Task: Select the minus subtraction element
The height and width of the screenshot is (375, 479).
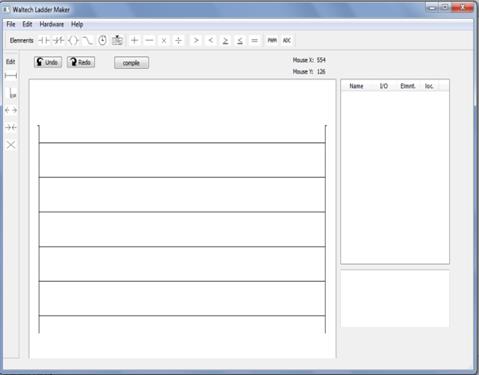Action: pyautogui.click(x=149, y=41)
